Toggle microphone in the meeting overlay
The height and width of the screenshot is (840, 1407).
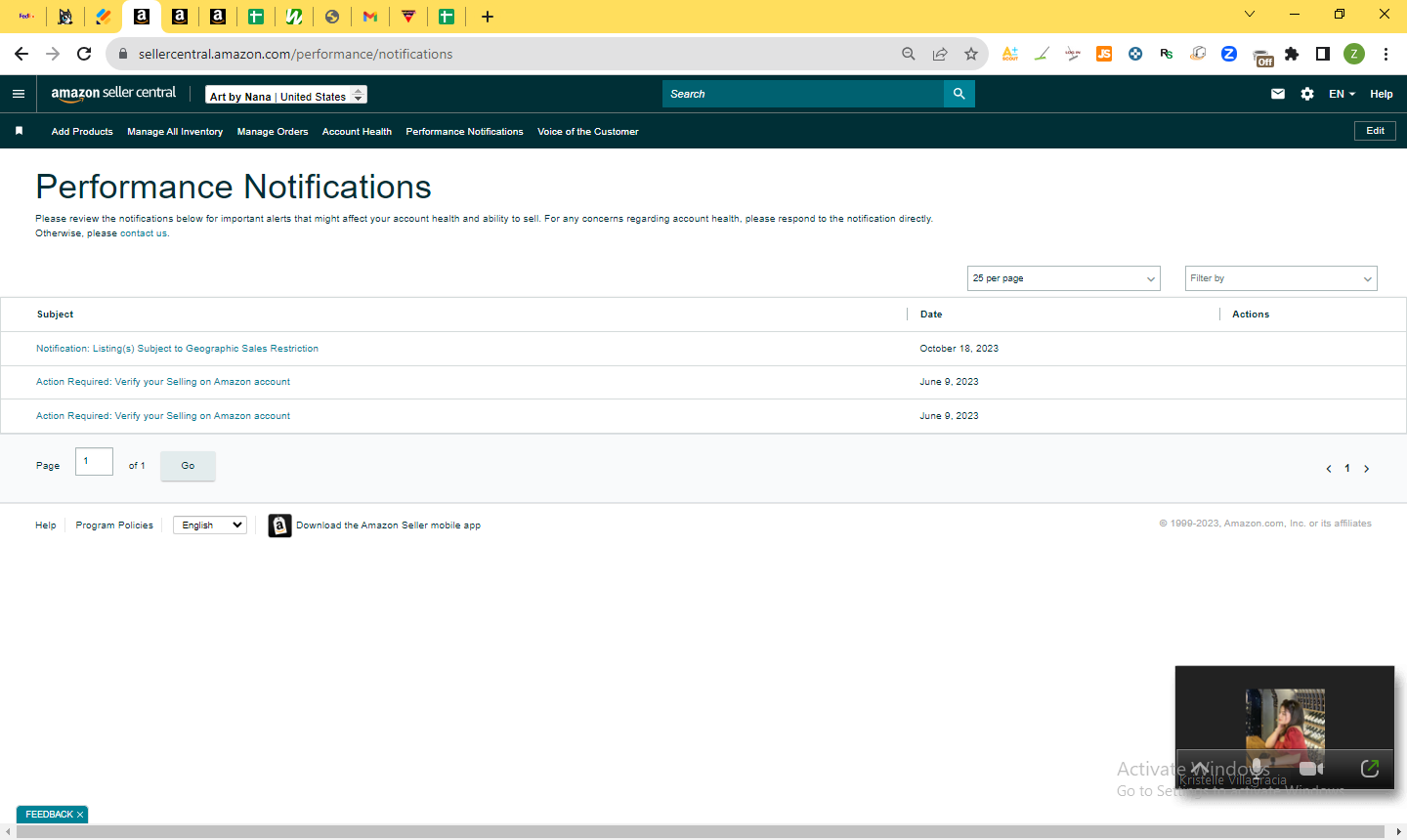1258,768
